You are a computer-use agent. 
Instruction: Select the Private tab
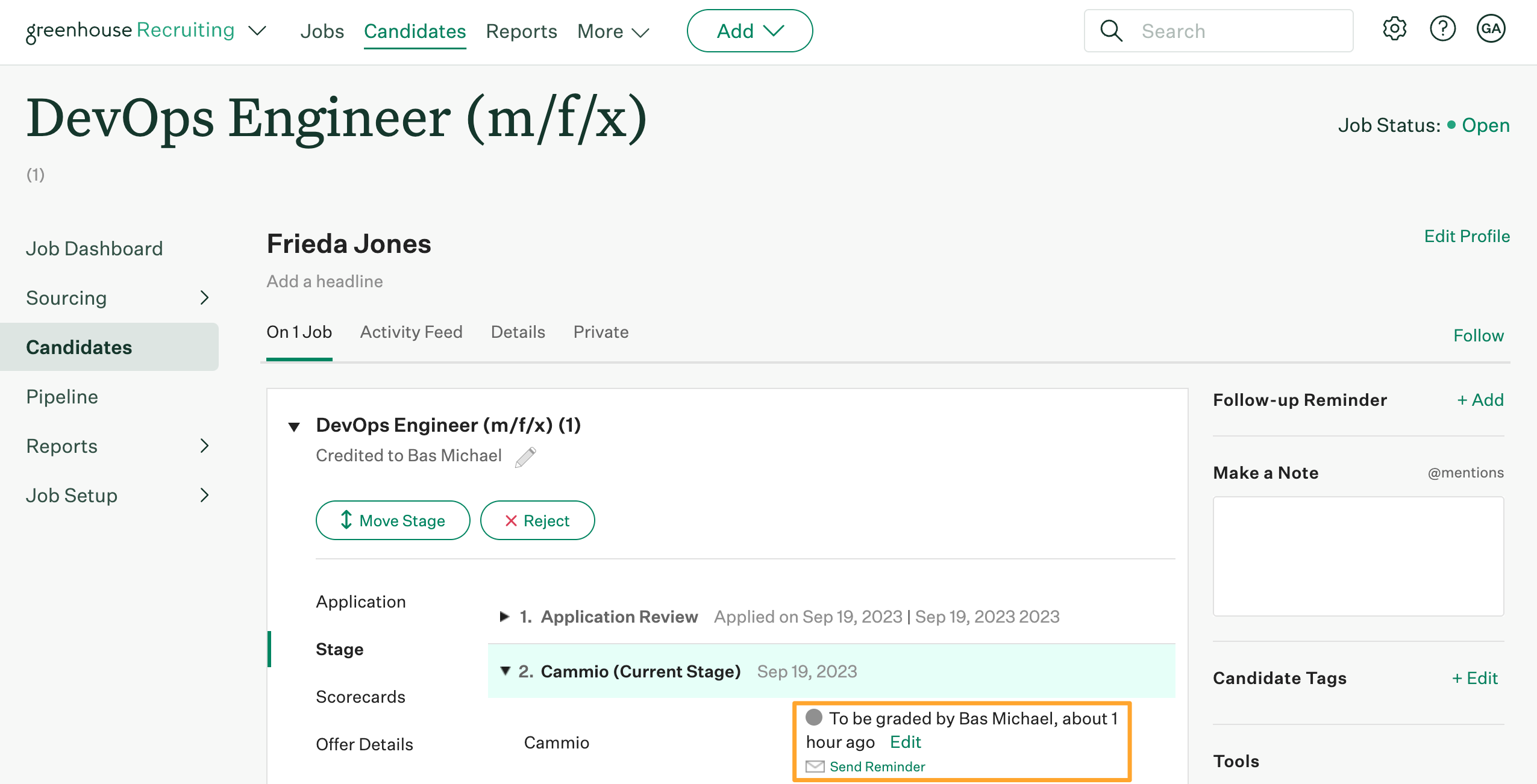click(600, 332)
